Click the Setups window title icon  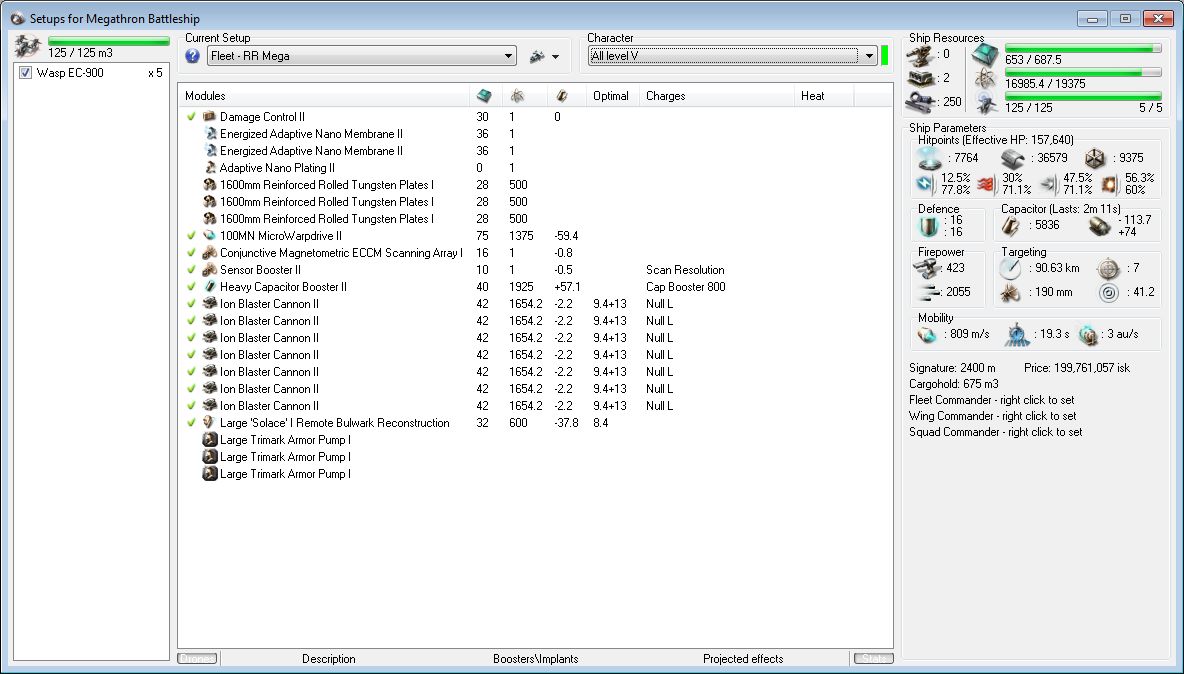17,18
